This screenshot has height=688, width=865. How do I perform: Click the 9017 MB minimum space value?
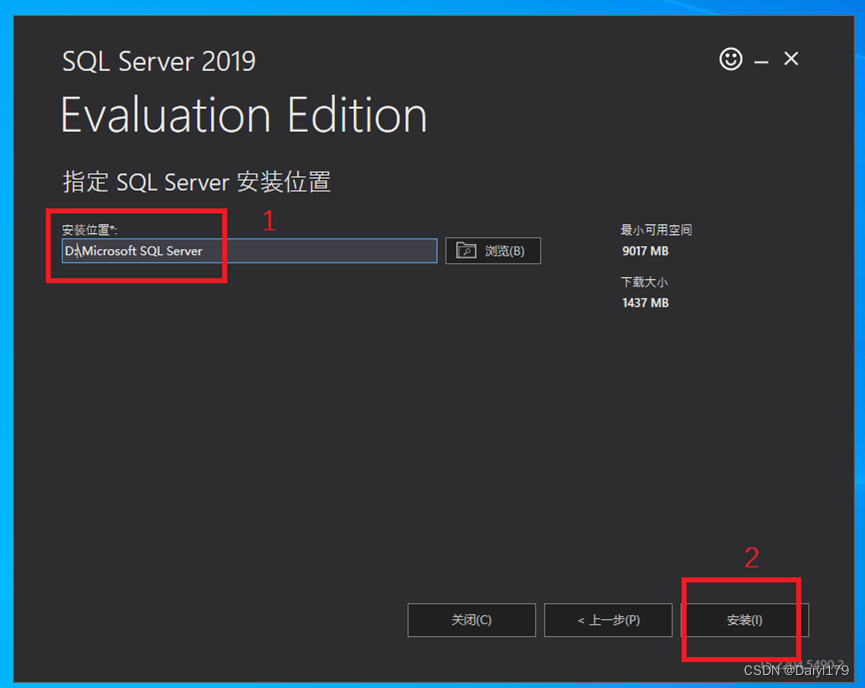645,251
